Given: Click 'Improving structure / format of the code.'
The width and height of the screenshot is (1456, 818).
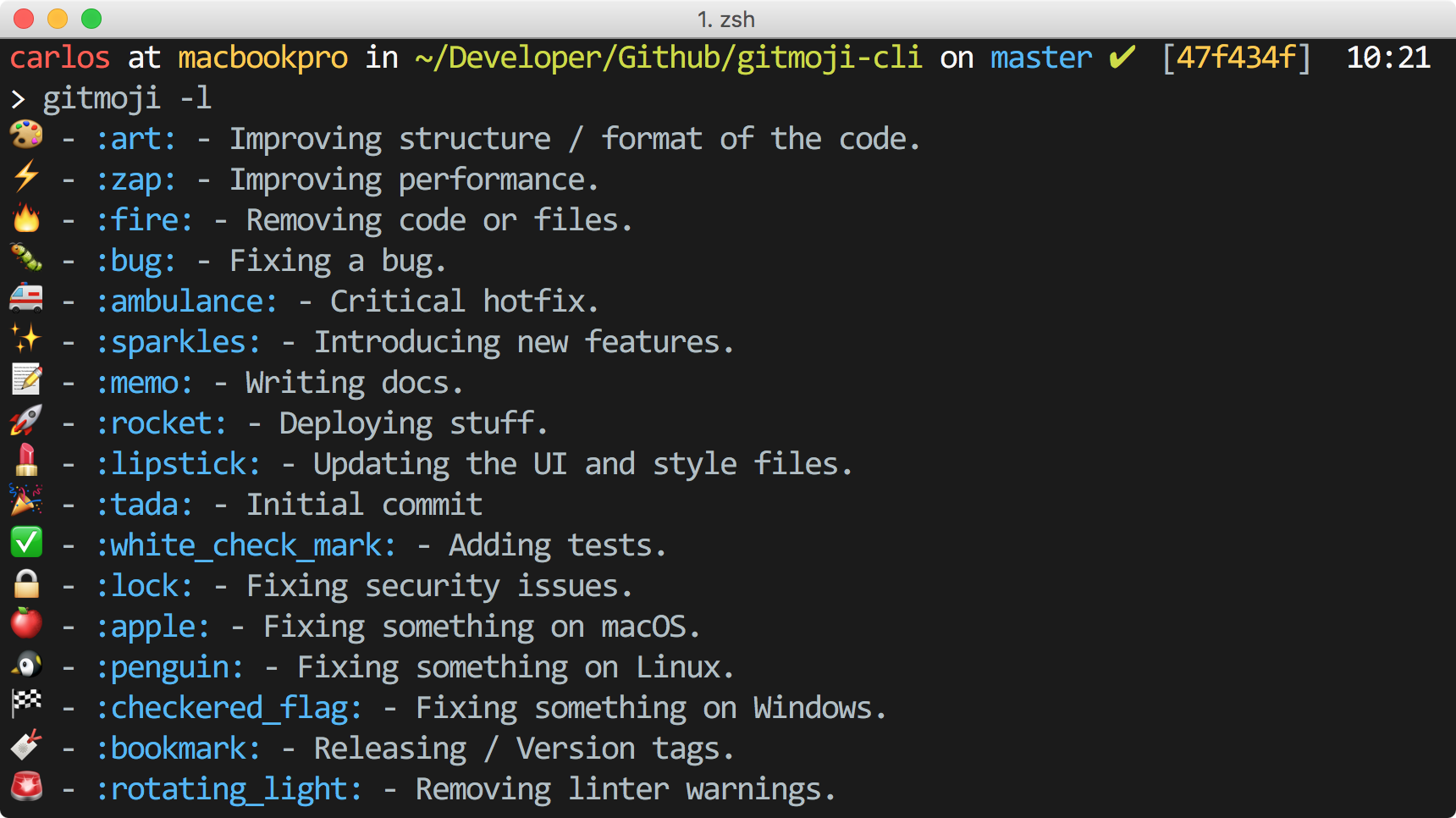Looking at the screenshot, I should click(x=575, y=139).
